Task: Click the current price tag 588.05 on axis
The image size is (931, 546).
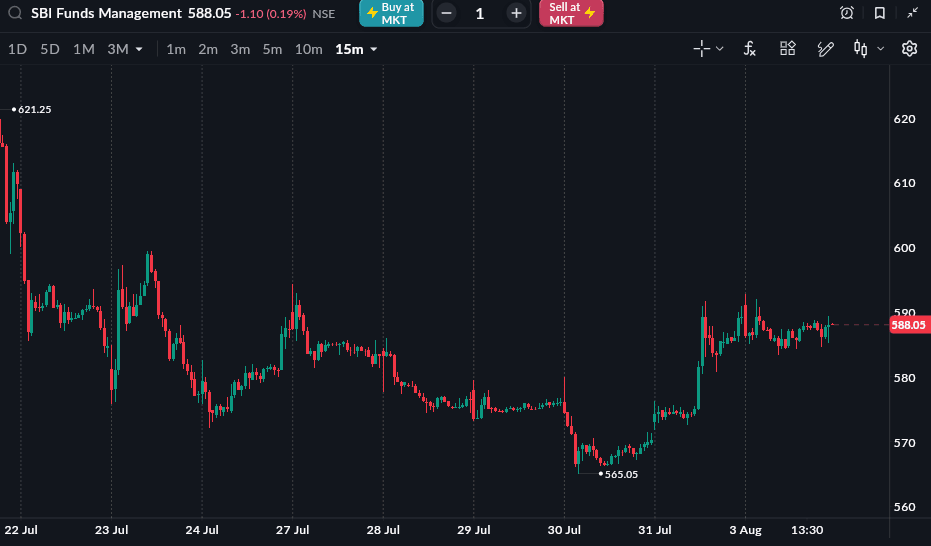Action: 908,325
